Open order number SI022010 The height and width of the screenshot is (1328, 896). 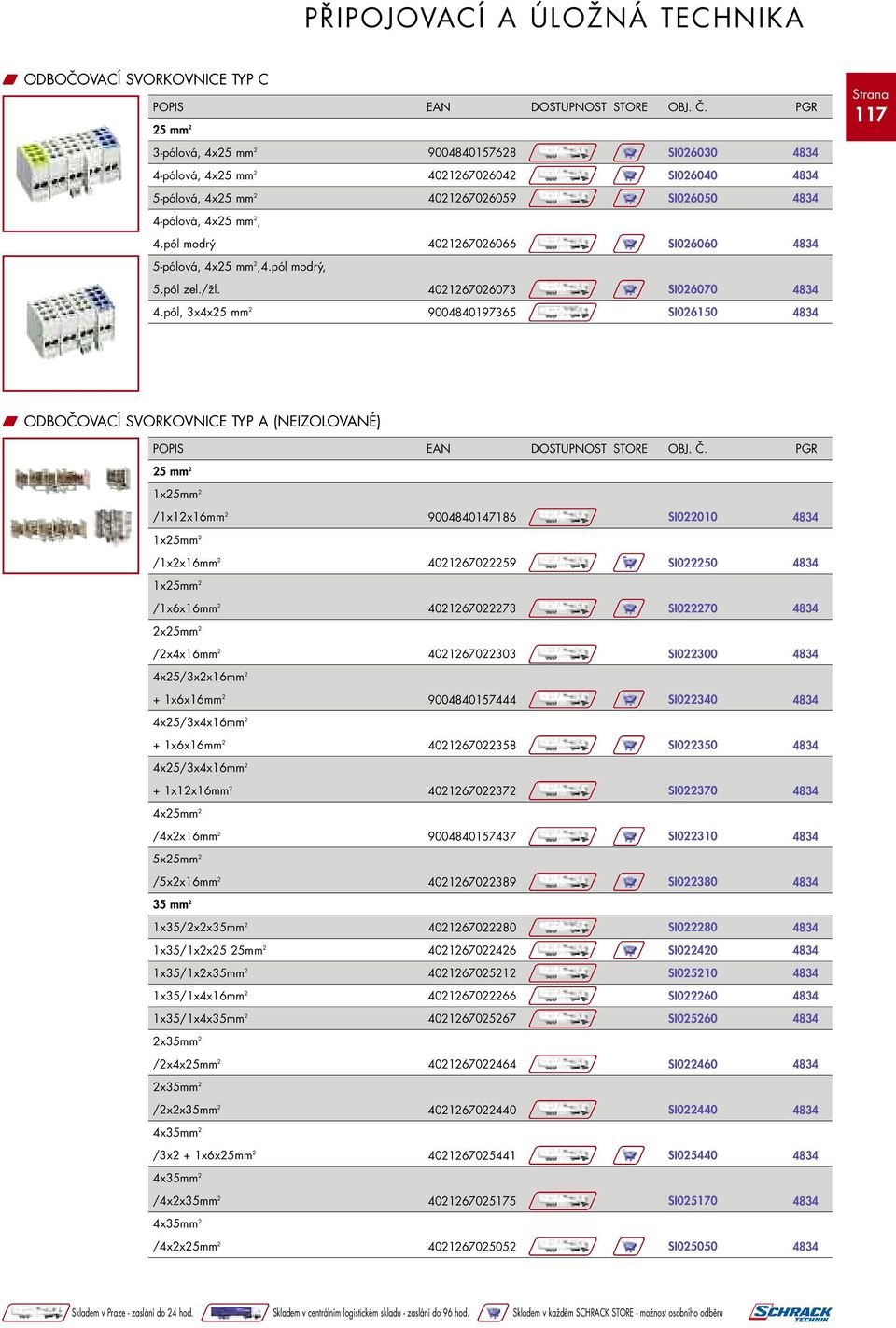pos(693,517)
